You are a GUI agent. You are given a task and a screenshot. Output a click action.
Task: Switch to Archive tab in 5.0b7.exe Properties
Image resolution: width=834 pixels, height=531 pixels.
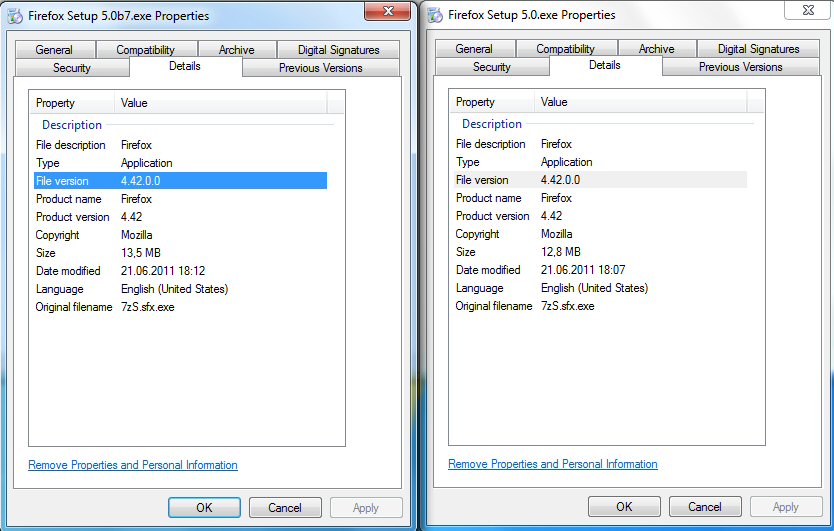(237, 49)
